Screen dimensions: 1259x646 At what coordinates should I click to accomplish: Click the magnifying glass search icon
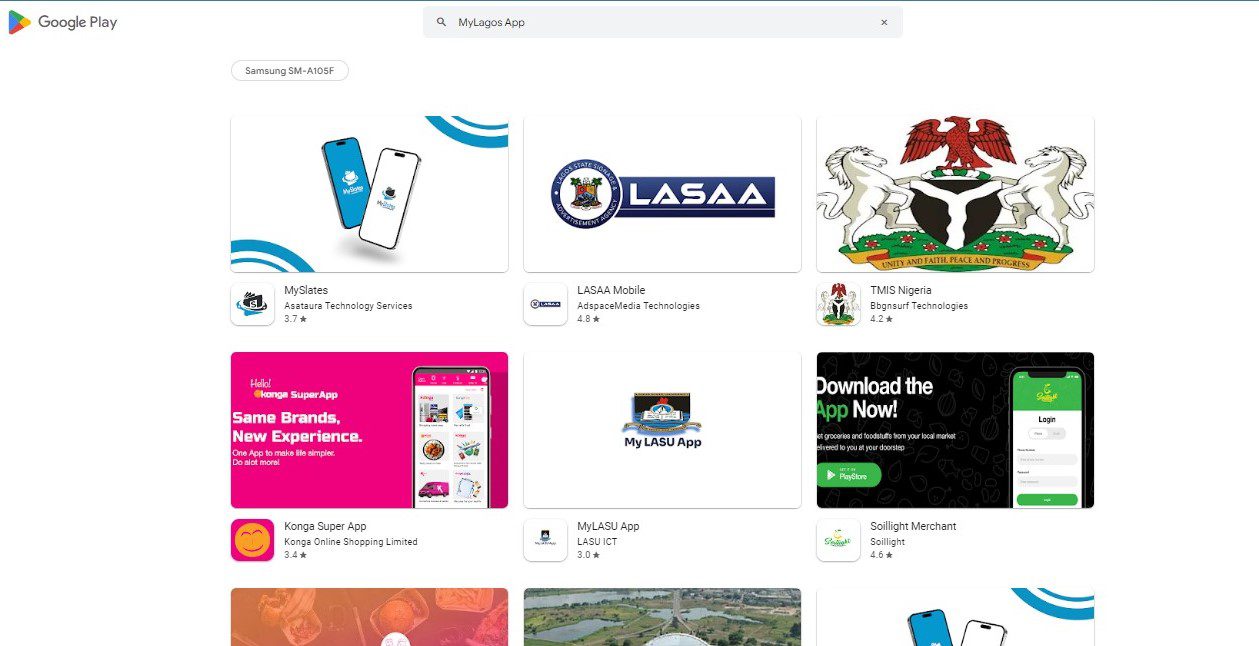pos(441,20)
